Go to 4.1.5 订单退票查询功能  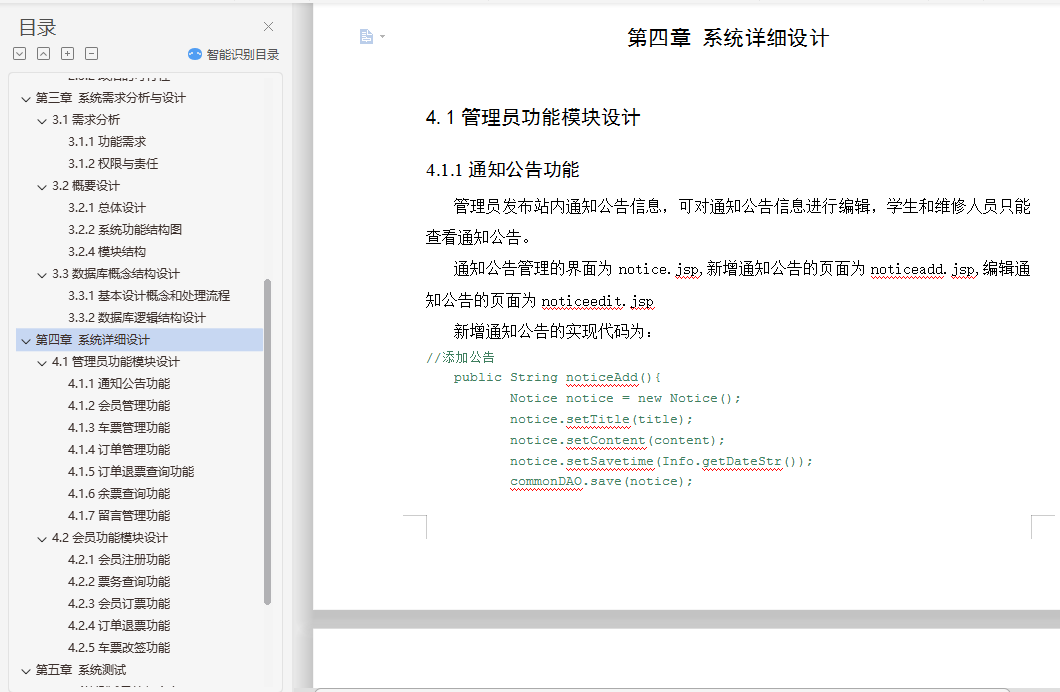pyautogui.click(x=131, y=471)
